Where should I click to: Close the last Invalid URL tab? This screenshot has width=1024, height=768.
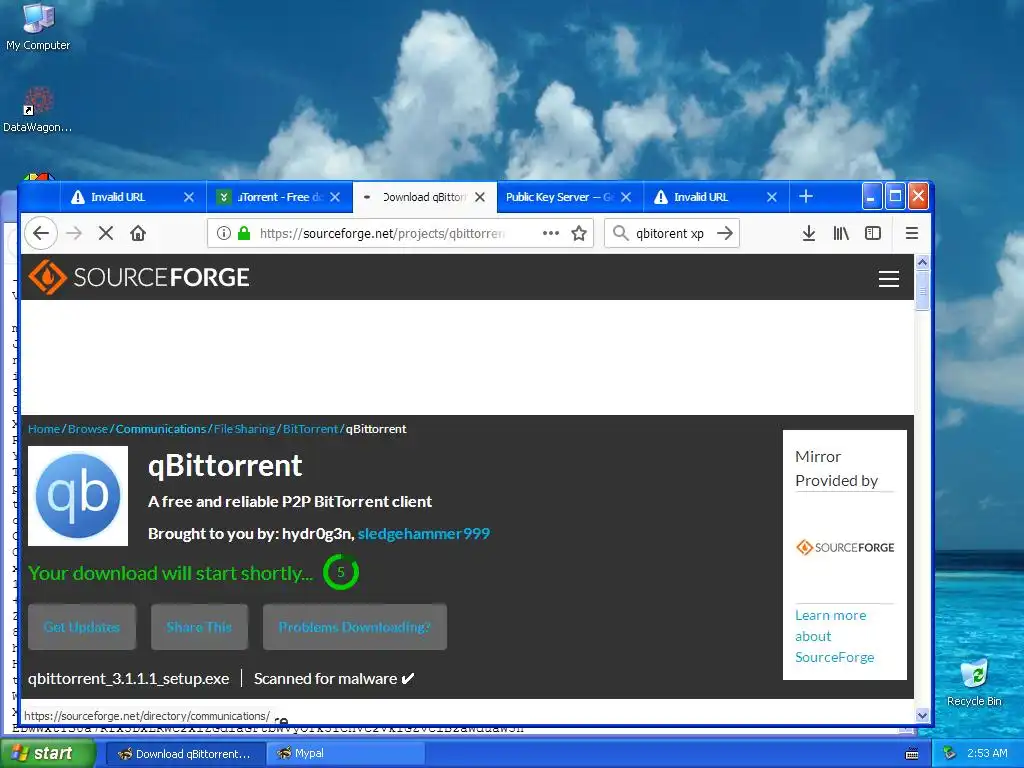click(771, 197)
